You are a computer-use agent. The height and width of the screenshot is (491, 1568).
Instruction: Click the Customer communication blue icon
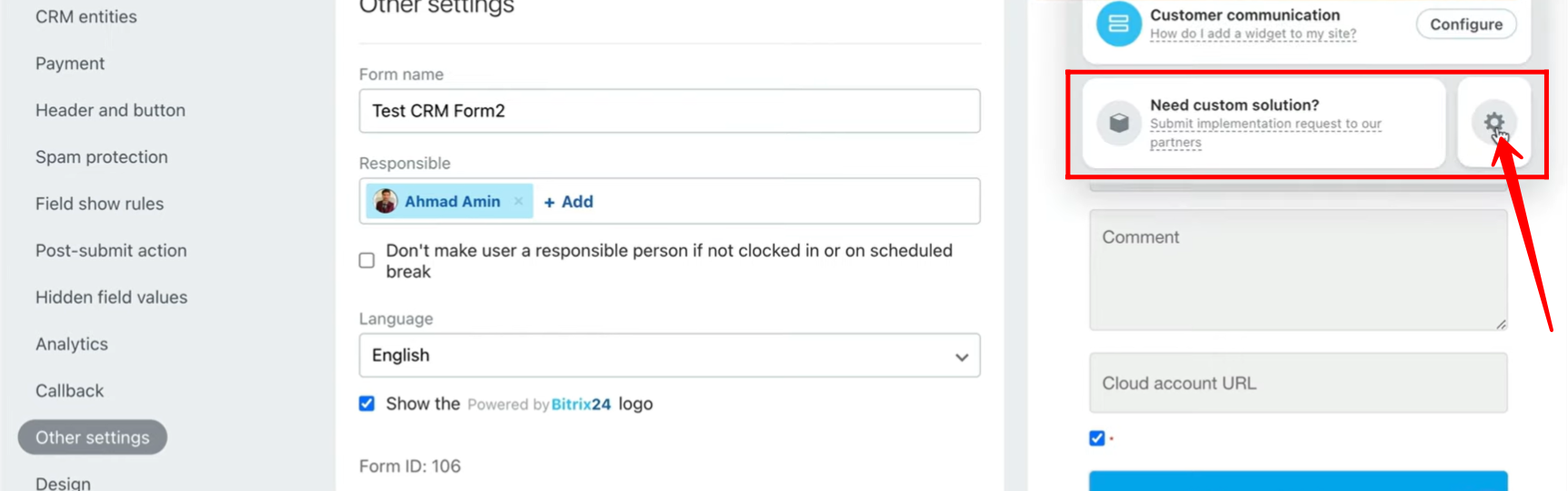[x=1118, y=25]
